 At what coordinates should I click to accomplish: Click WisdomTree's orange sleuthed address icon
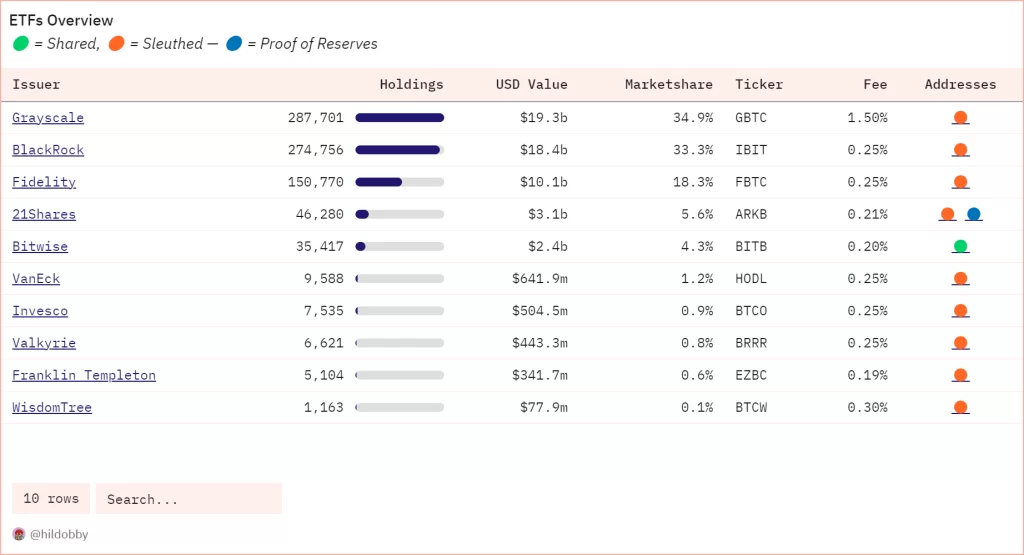[960, 407]
